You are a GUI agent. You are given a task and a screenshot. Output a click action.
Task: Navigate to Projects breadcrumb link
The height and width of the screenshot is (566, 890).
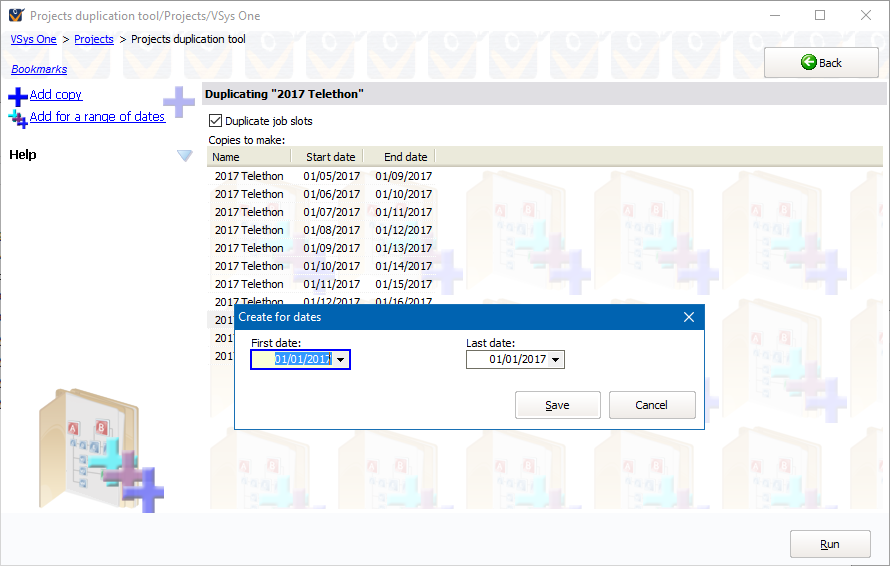tap(94, 39)
